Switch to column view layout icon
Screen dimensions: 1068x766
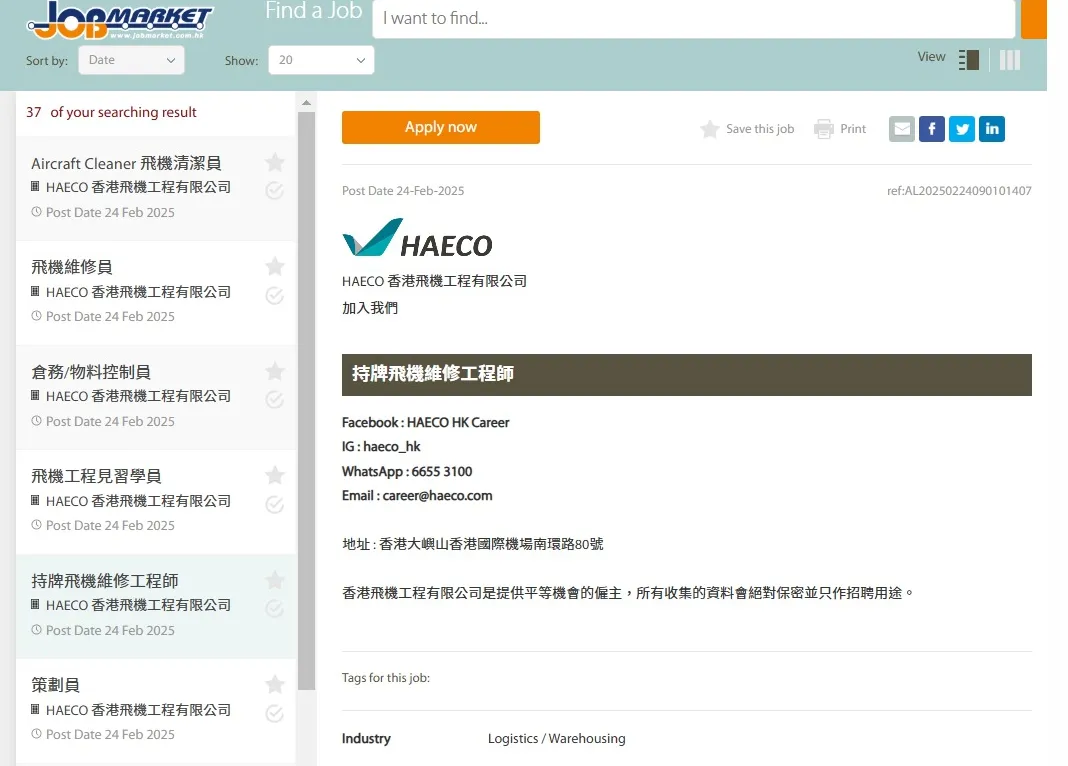1010,60
